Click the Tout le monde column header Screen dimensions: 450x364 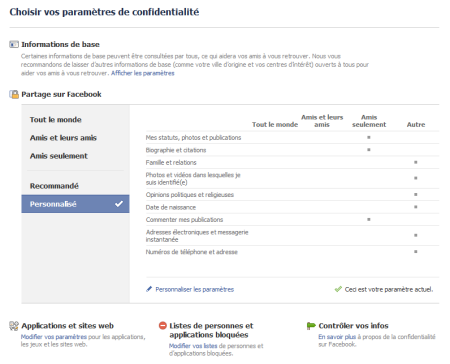[275, 124]
